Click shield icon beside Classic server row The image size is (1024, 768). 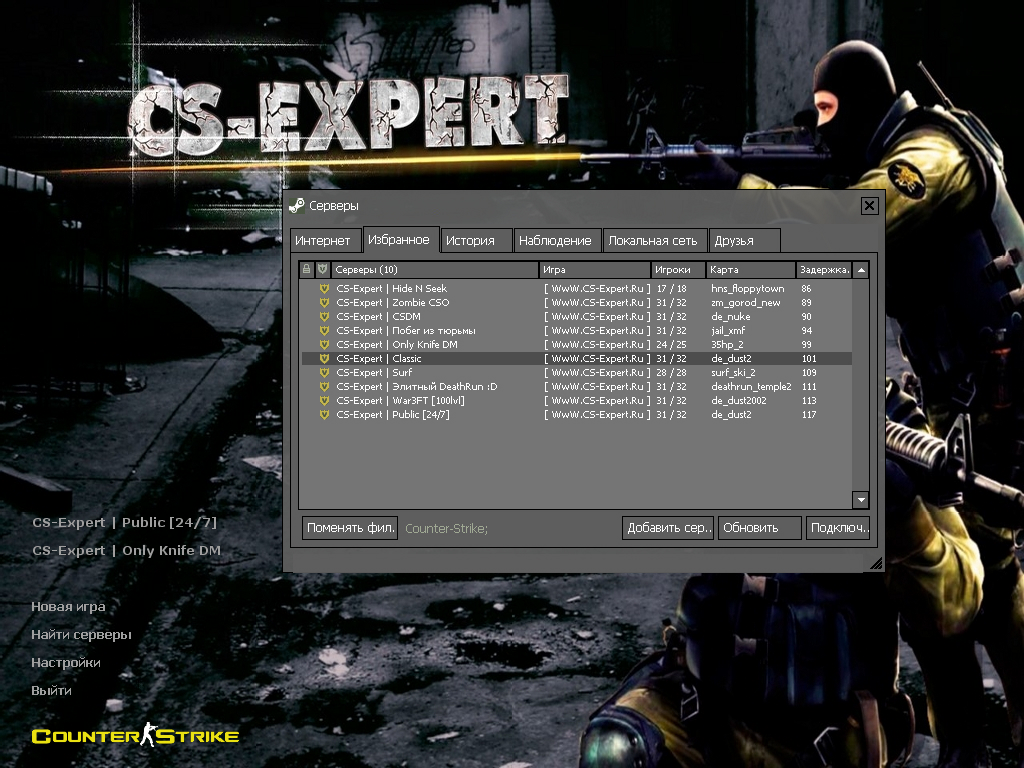(324, 359)
